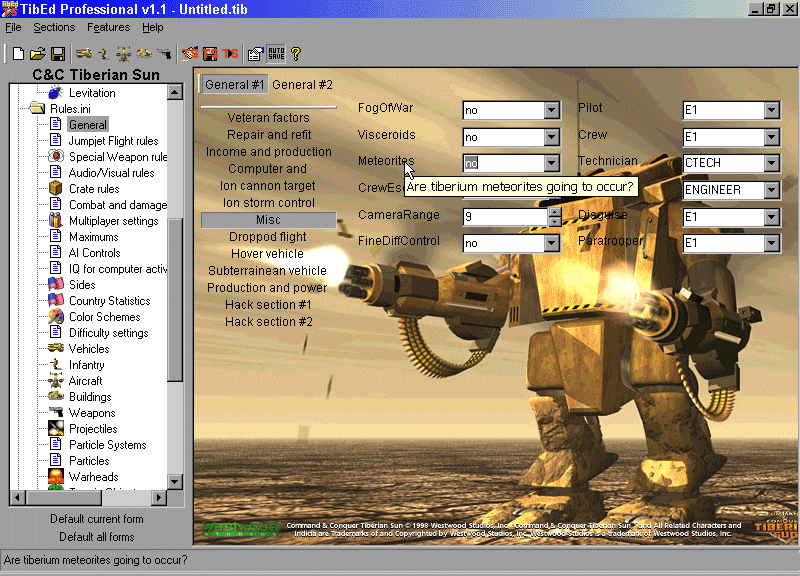Open the Features menu
The width and height of the screenshot is (800, 576).
click(107, 27)
